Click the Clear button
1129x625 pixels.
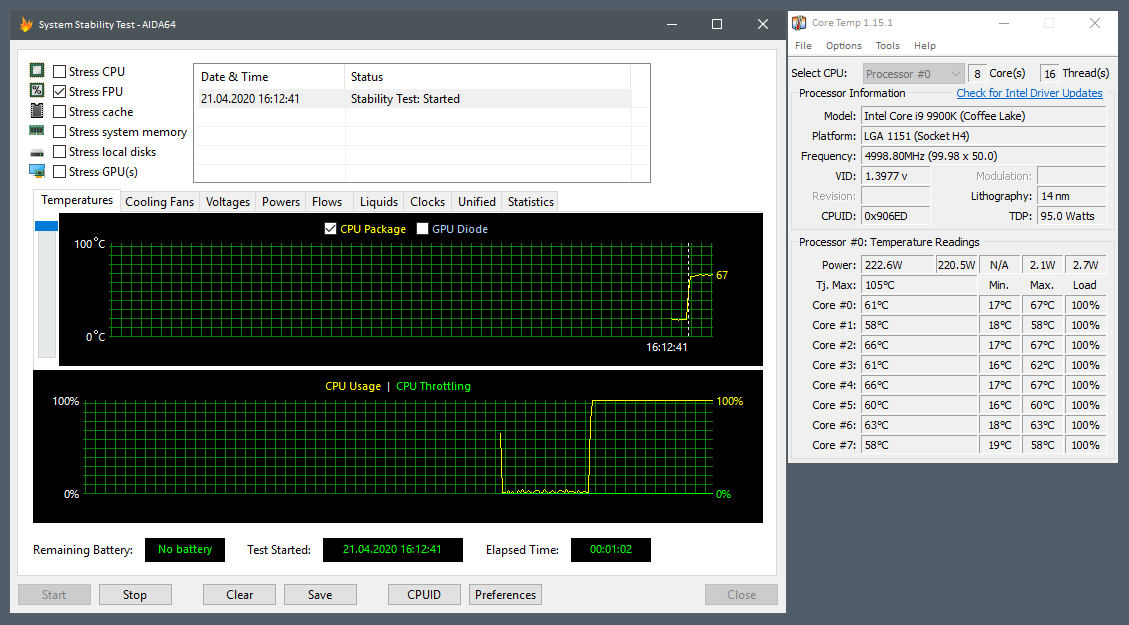point(240,595)
